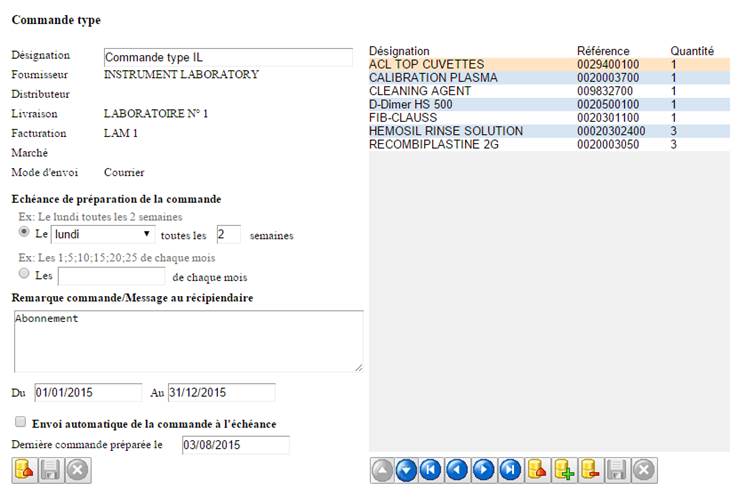
Task: Go to last record in product list
Action: 510,470
